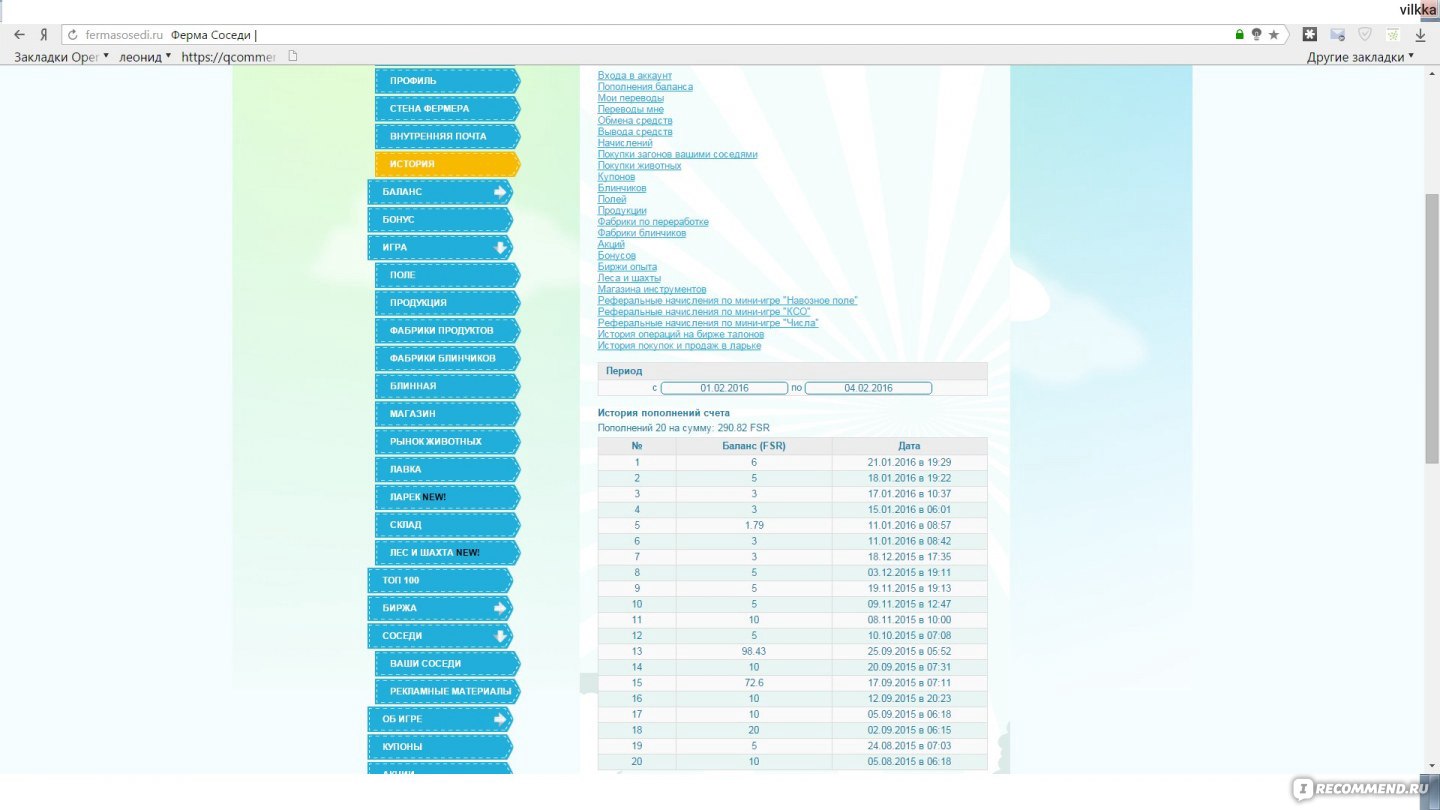Open the Ларек NEW menu item
The width and height of the screenshot is (1440, 810).
click(x=447, y=497)
